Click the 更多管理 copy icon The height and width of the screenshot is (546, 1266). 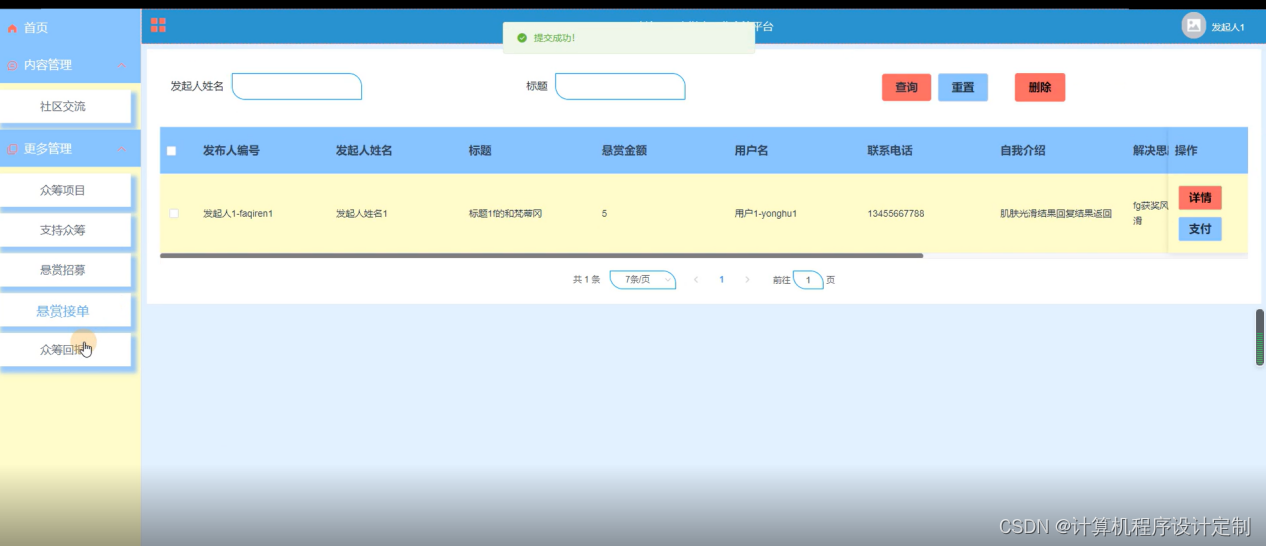(12, 149)
